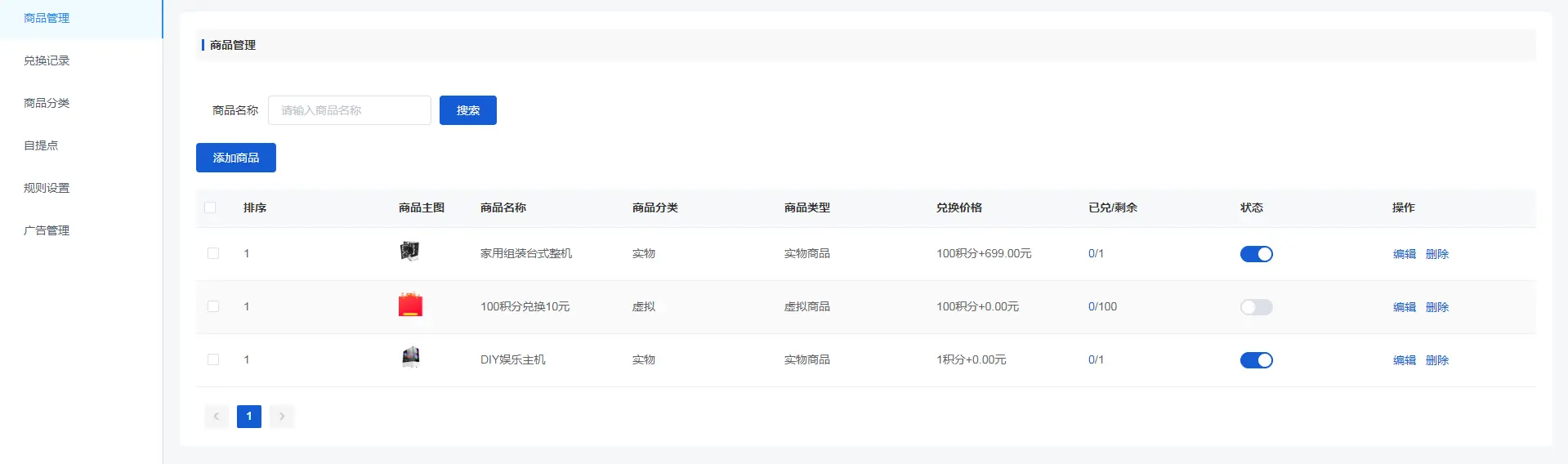Click product name 100积分兑换10元

tap(525, 306)
